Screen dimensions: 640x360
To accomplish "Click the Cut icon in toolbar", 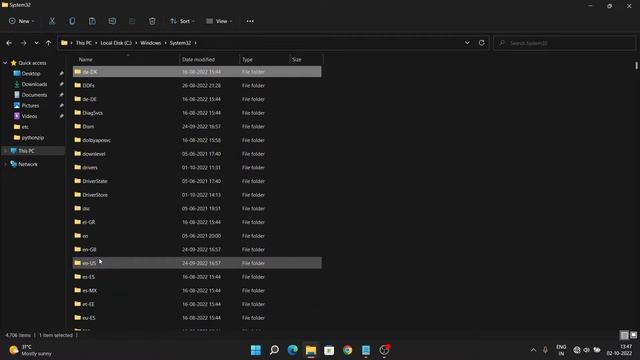I will (52, 21).
